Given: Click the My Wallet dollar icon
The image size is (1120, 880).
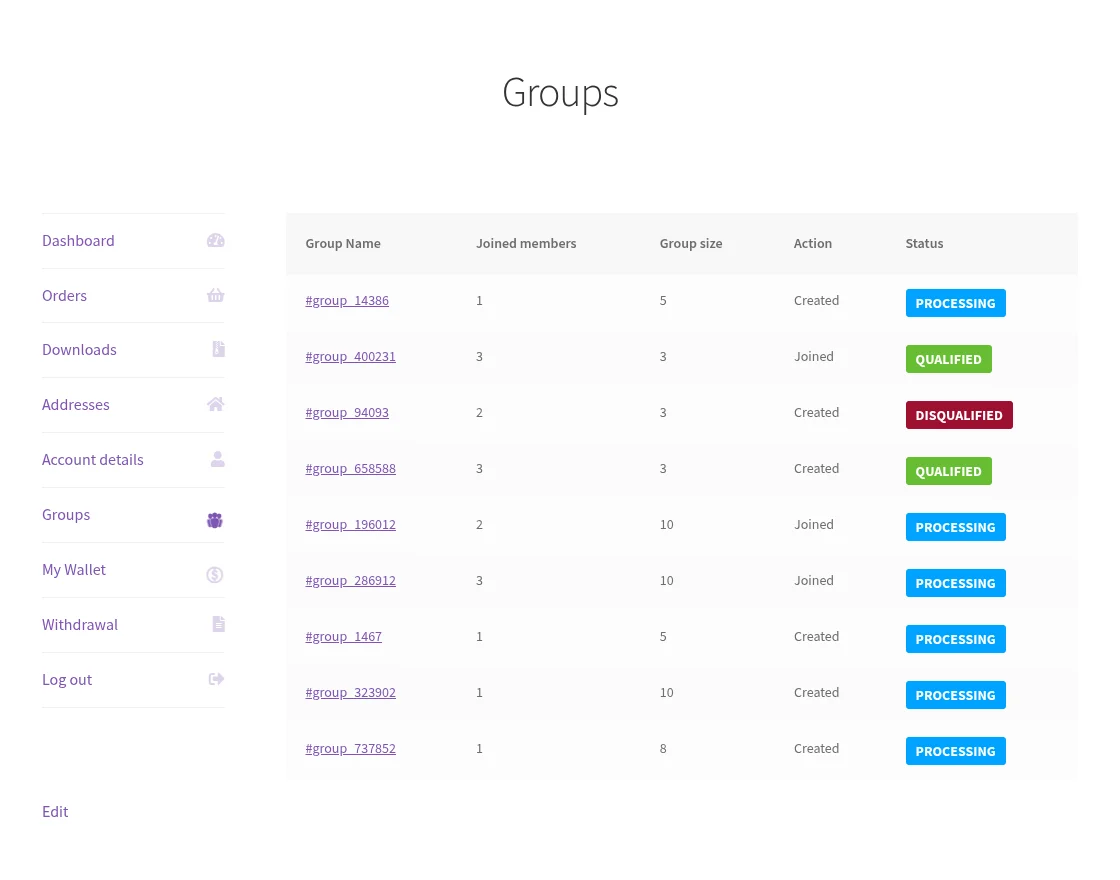Looking at the screenshot, I should click(215, 574).
